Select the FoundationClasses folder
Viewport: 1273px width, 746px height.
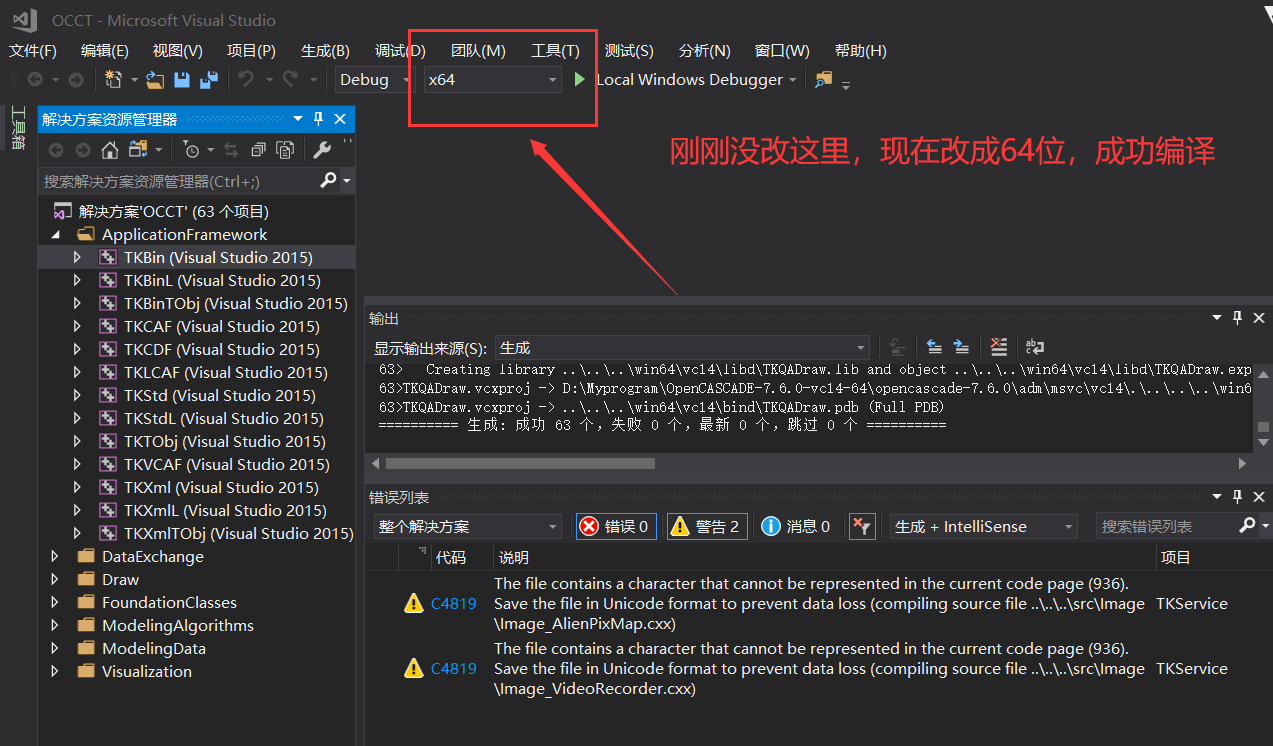pos(169,603)
